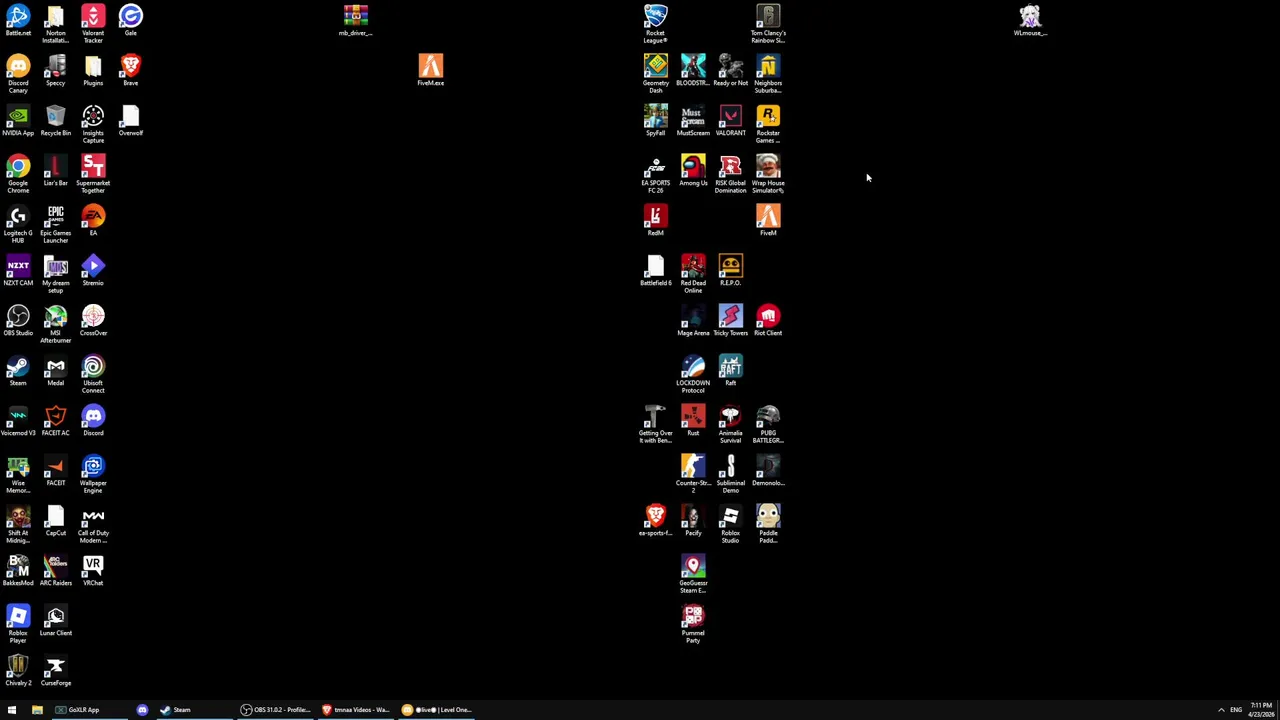Image resolution: width=1280 pixels, height=720 pixels.
Task: Select the Geometry Dash icon
Action: point(655,74)
